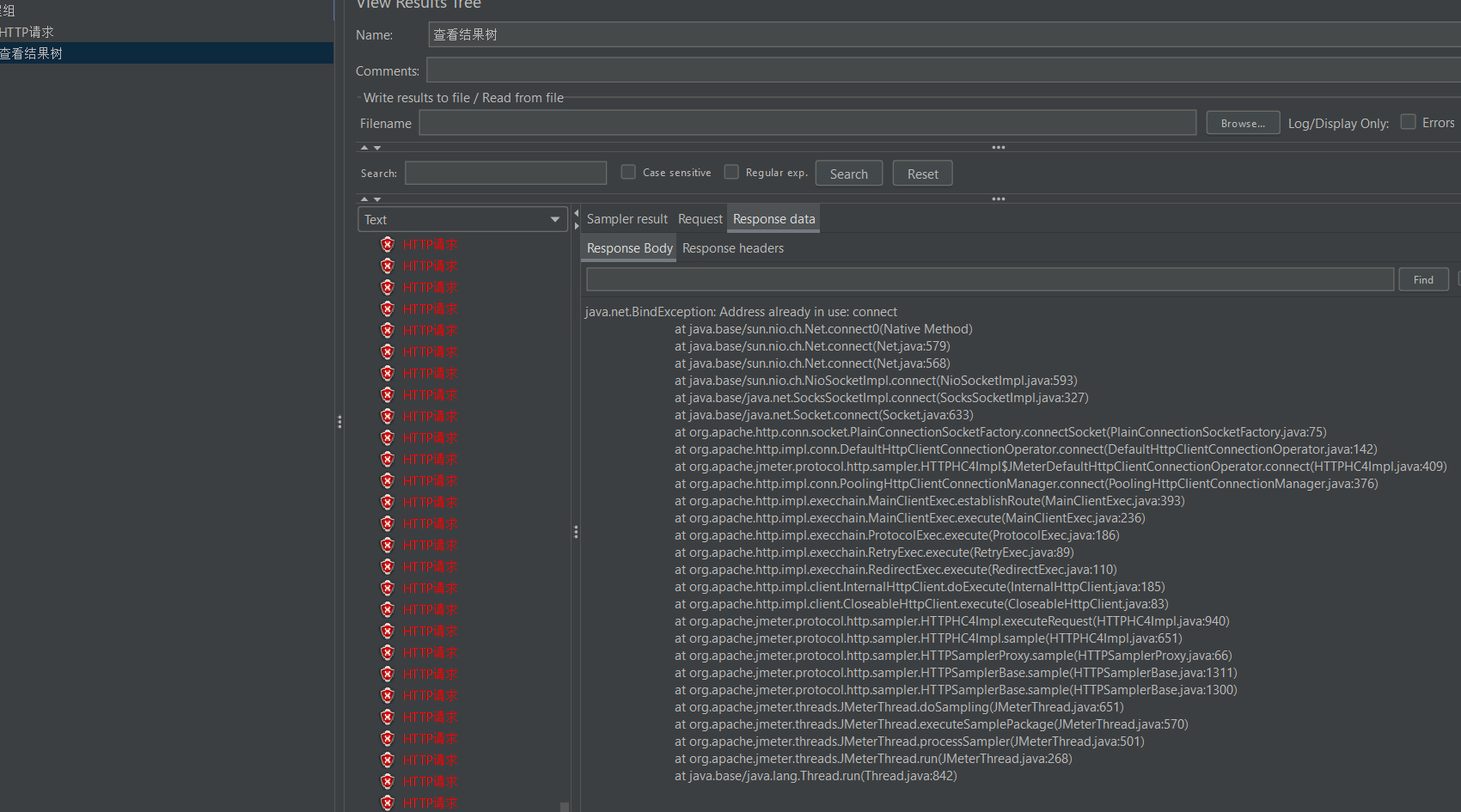Click the down arrow on the divider above the Search row

377,148
